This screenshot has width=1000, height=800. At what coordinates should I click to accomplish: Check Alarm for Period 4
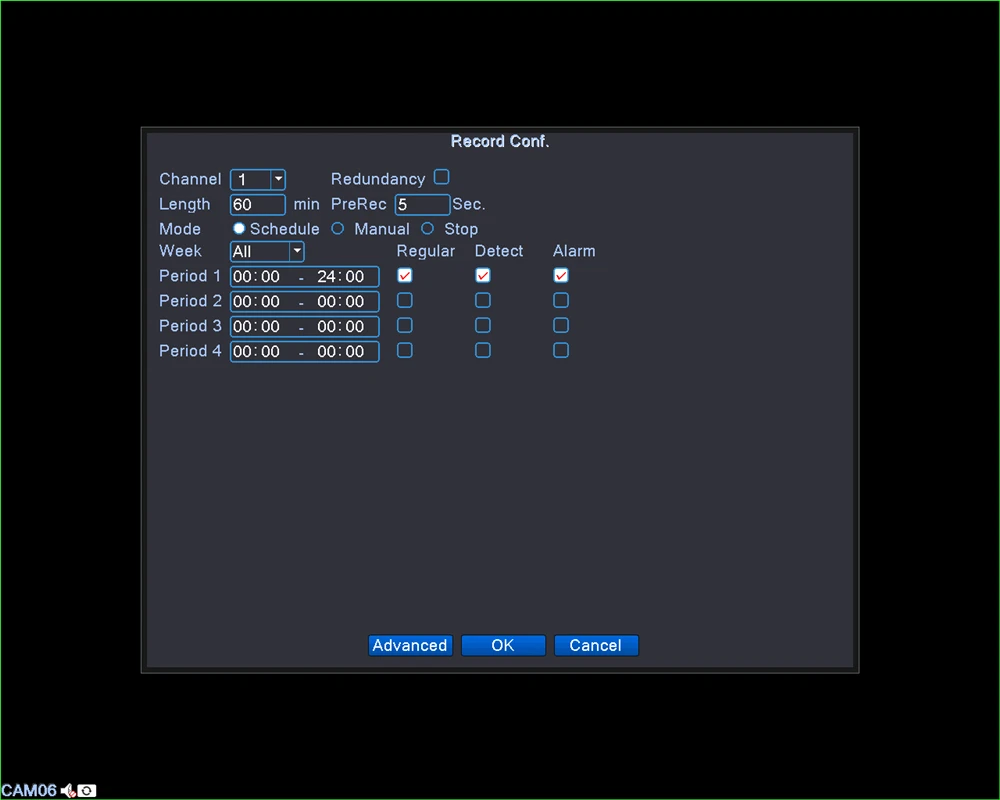pos(561,350)
